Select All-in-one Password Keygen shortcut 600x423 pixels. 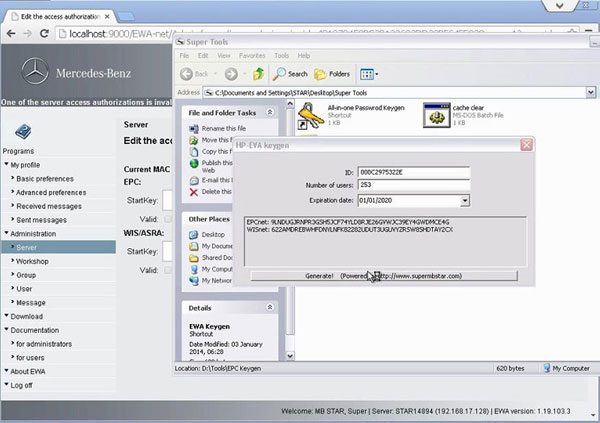click(x=351, y=115)
